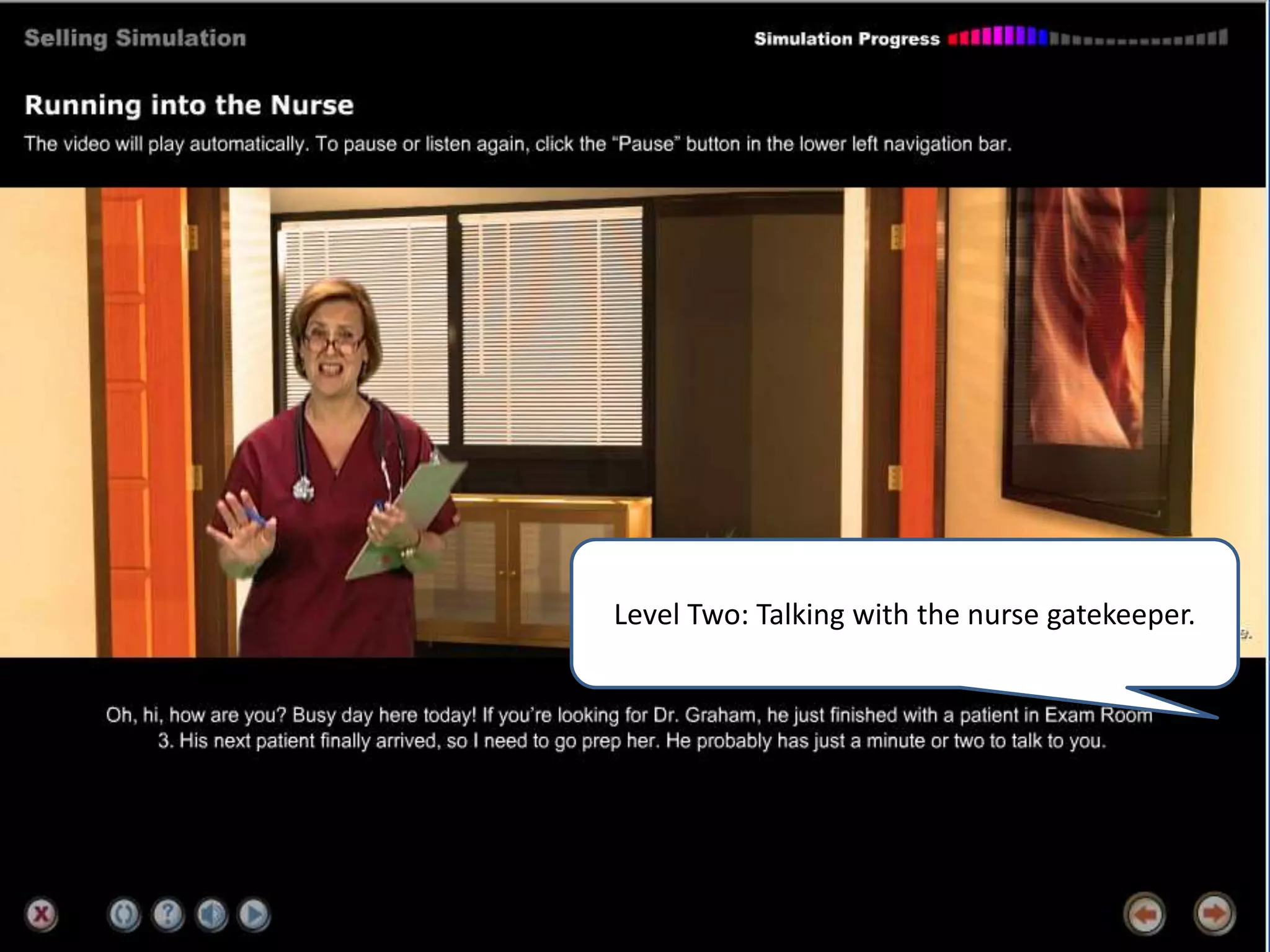Viewport: 1270px width, 952px height.
Task: Click the 'Level Two' callout text
Action: [904, 614]
